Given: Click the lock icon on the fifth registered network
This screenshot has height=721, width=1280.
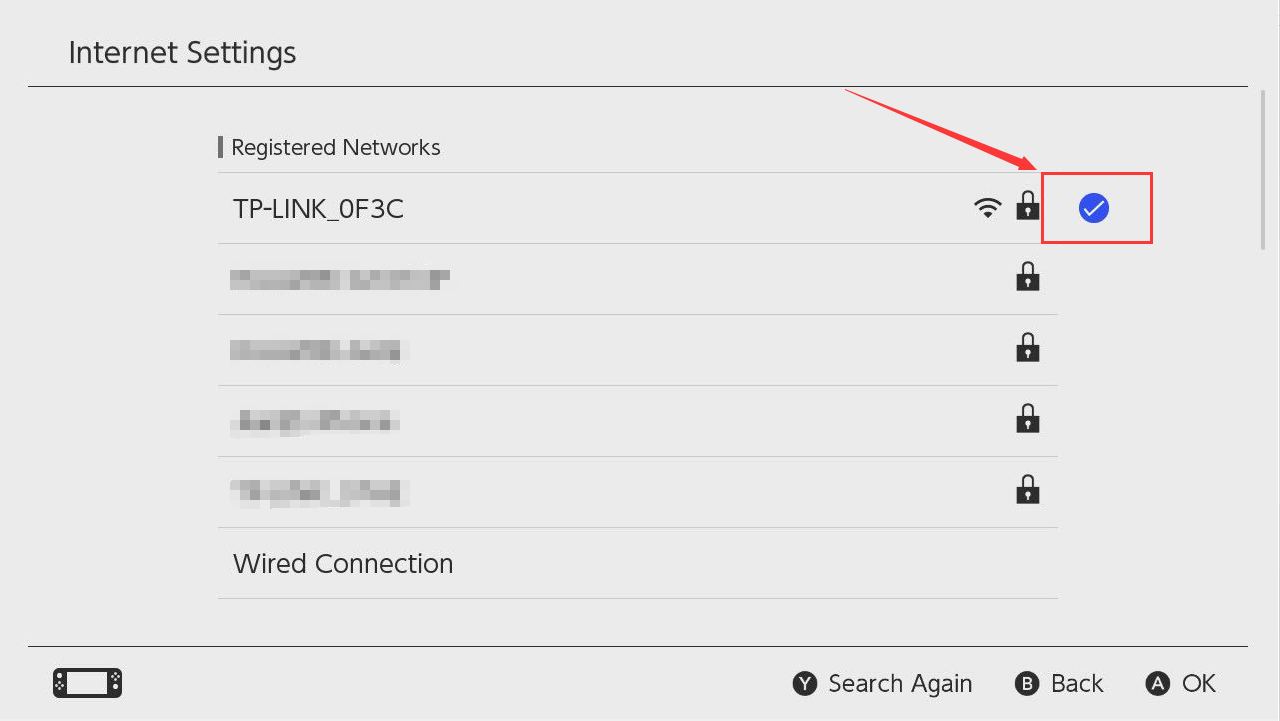Looking at the screenshot, I should click(1027, 490).
